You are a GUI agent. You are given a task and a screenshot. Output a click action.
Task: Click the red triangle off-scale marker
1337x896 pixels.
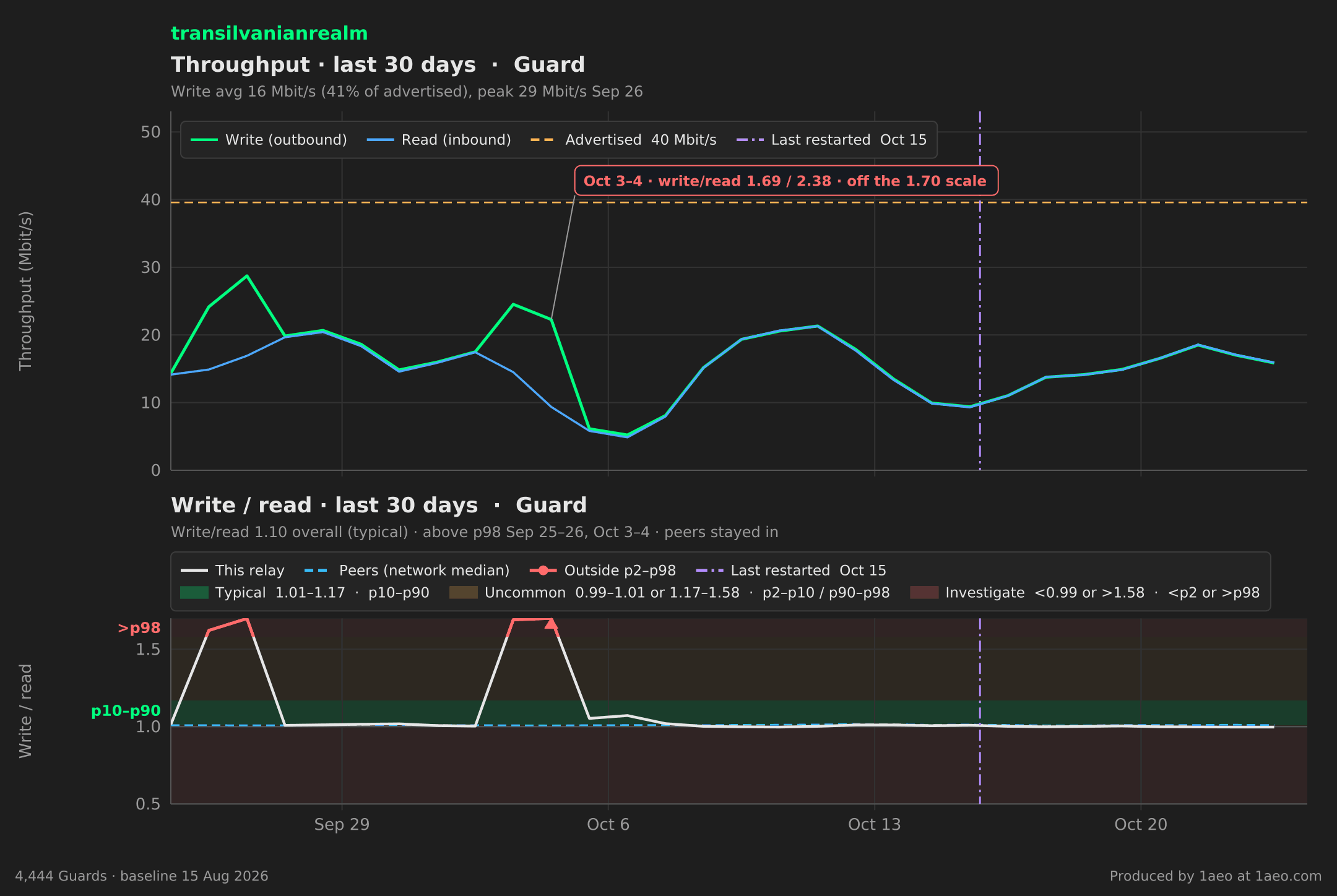pos(551,623)
